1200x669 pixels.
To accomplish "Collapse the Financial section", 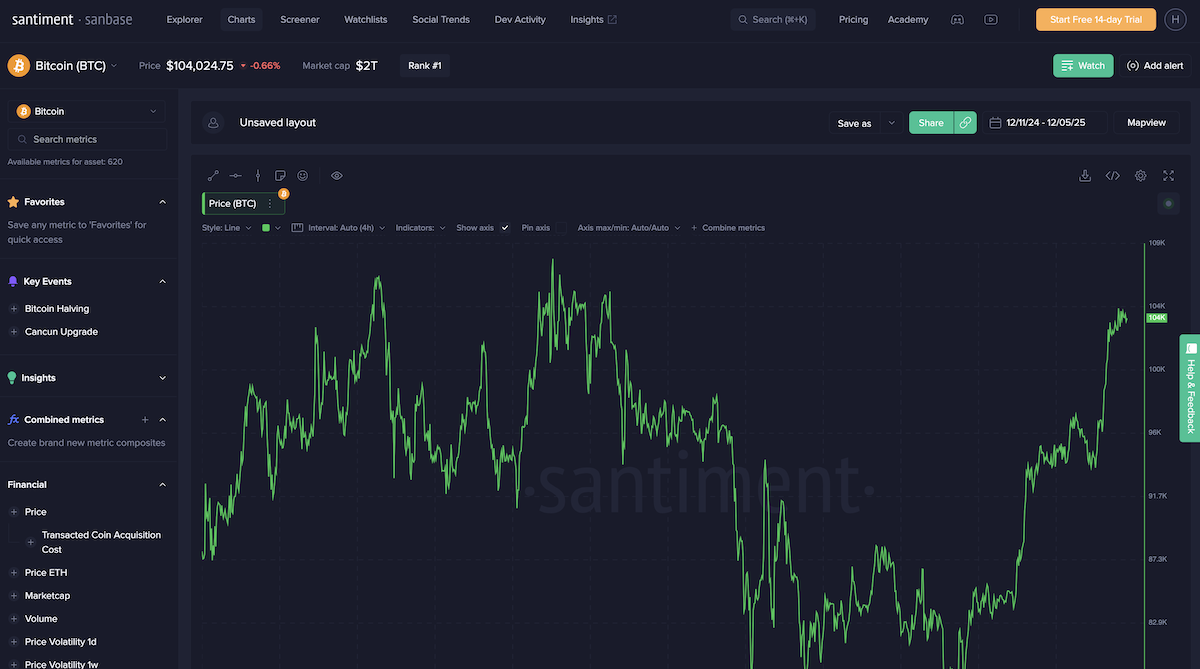I will (163, 485).
